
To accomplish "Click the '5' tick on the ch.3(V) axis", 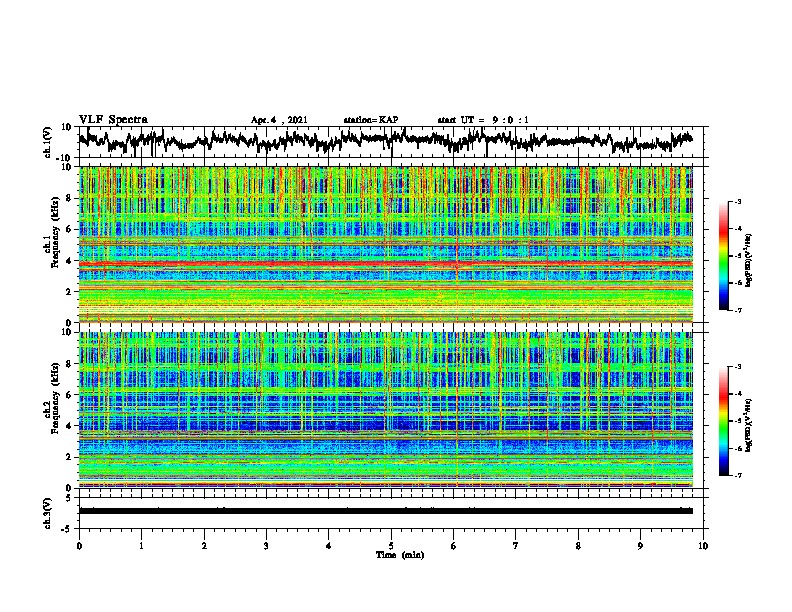I will [x=69, y=498].
